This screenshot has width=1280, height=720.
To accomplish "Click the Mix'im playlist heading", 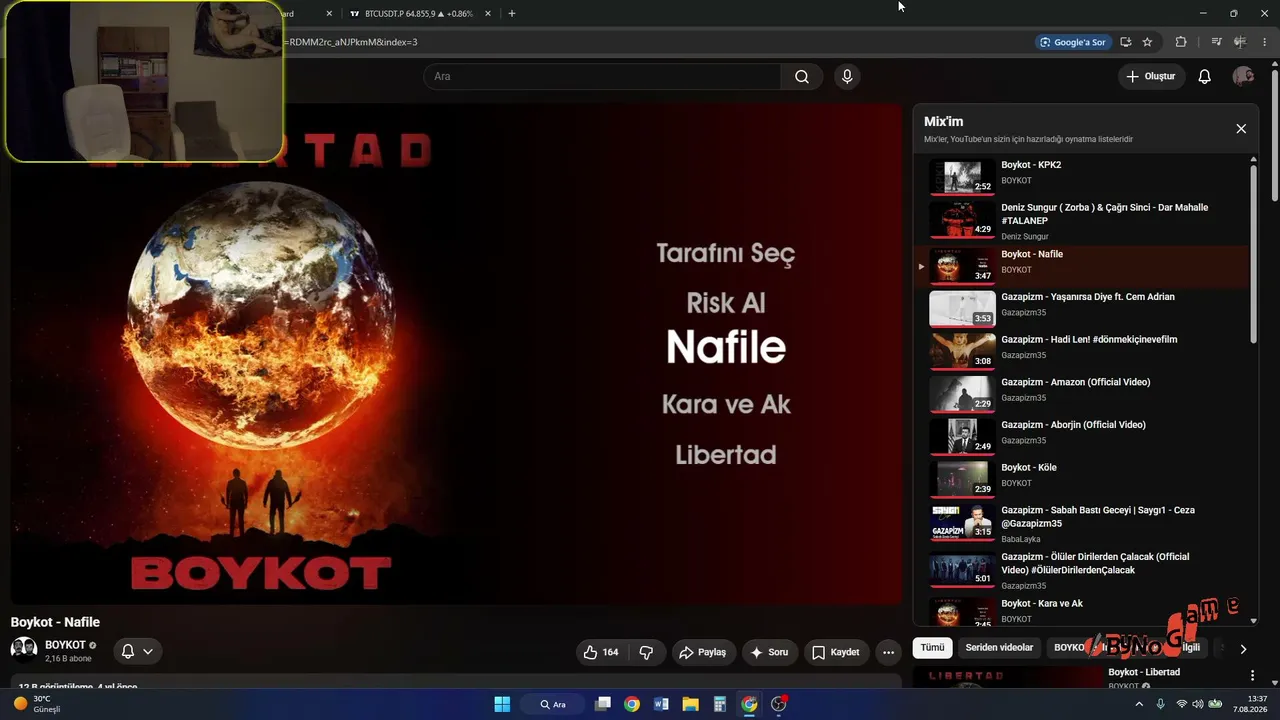I will tap(943, 122).
